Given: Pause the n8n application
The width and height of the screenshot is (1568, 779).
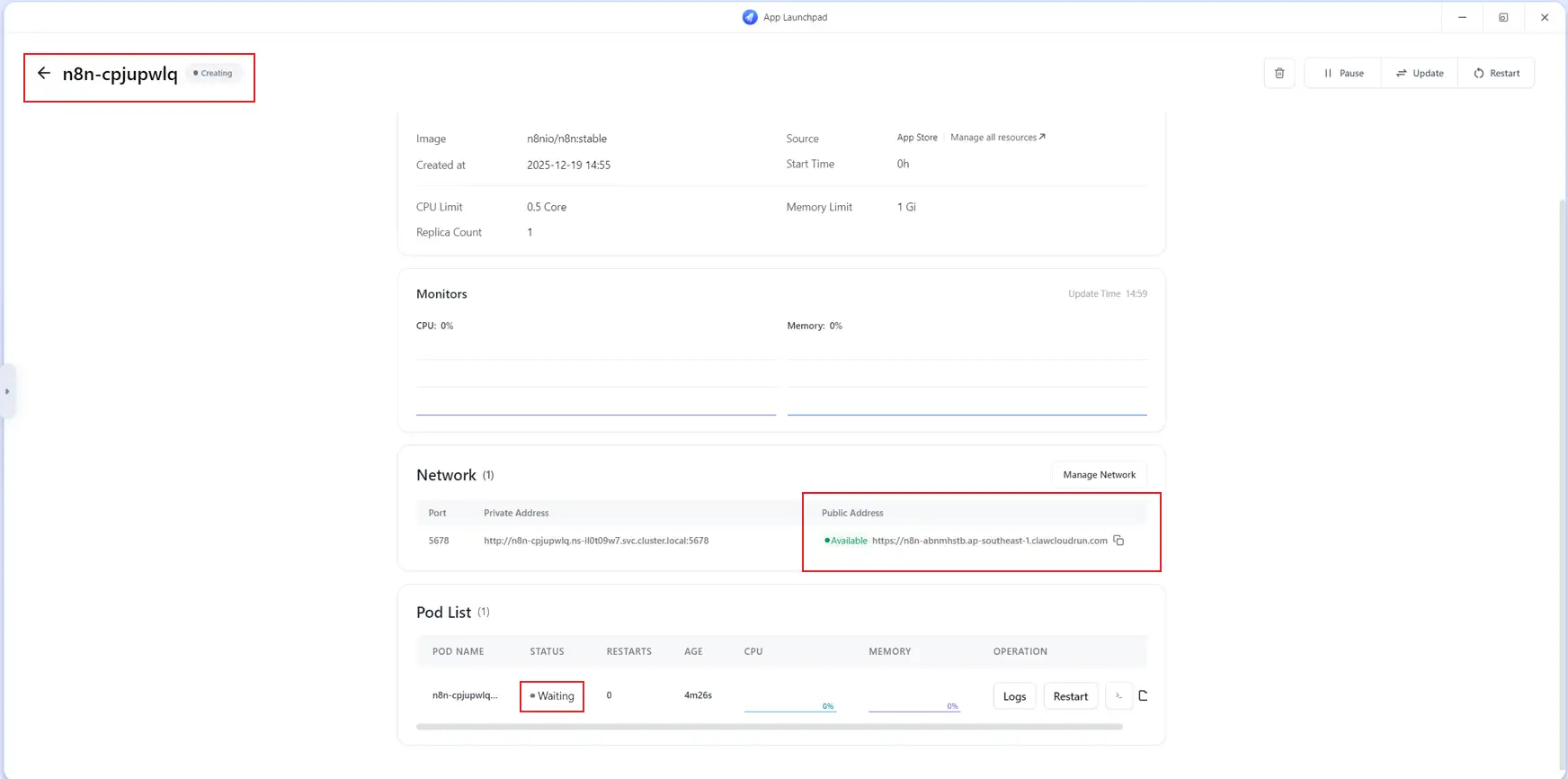Looking at the screenshot, I should pyautogui.click(x=1343, y=73).
